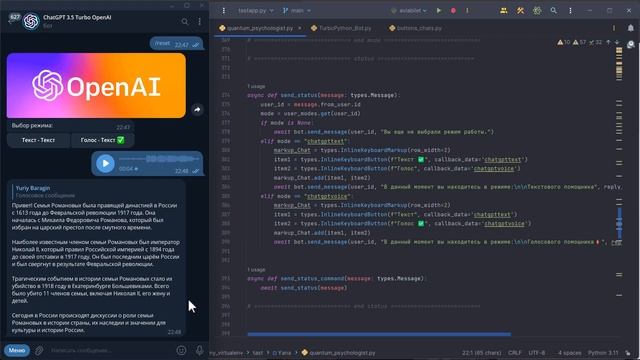The height and width of the screenshot is (360, 640).
Task: Click the "chatgpttext" string in elif line
Action: click(325, 141)
